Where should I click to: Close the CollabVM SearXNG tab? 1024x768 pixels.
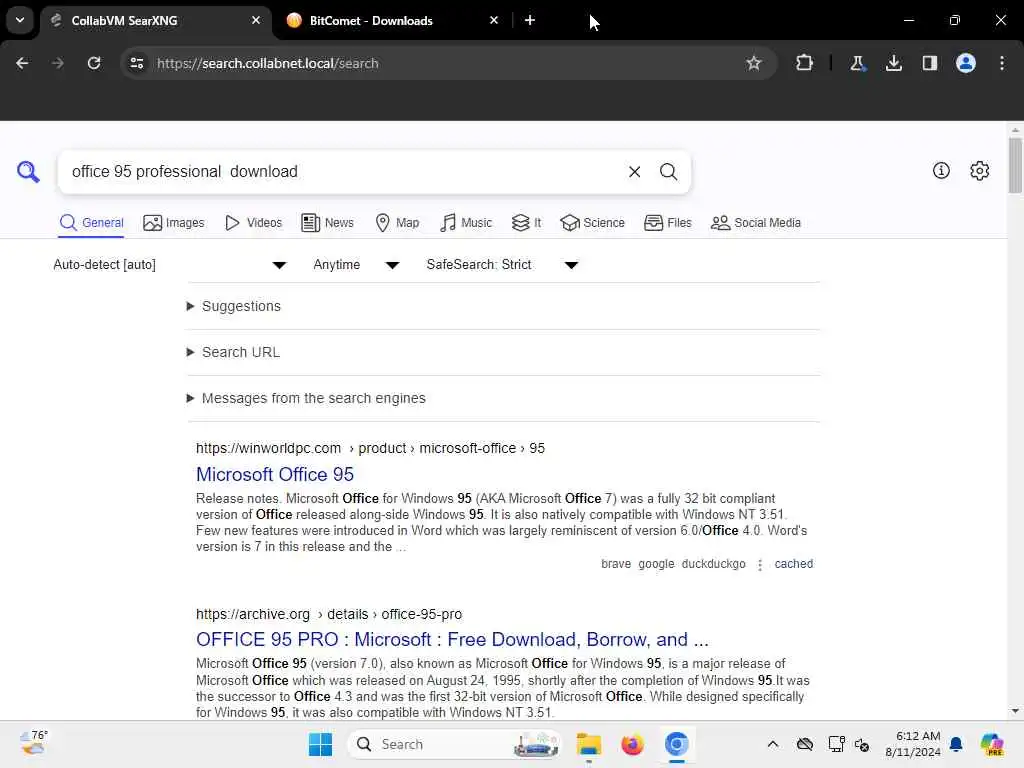(x=256, y=20)
